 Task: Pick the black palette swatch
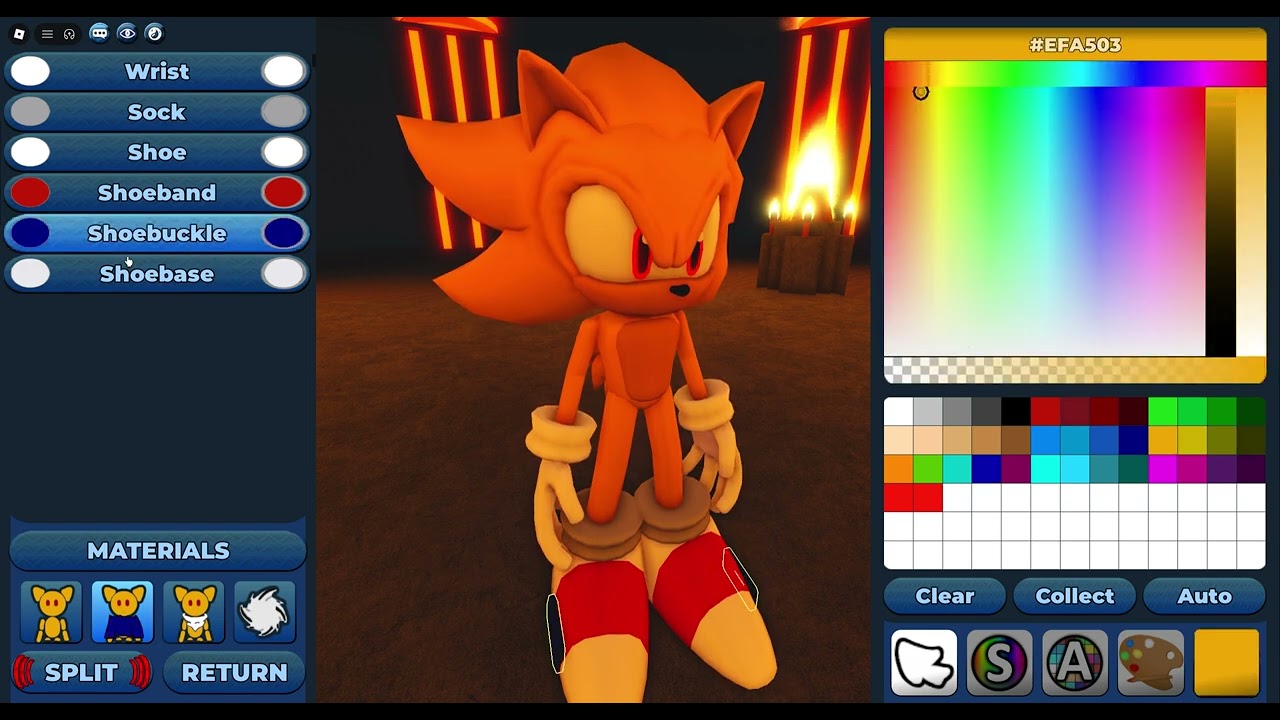(1016, 412)
